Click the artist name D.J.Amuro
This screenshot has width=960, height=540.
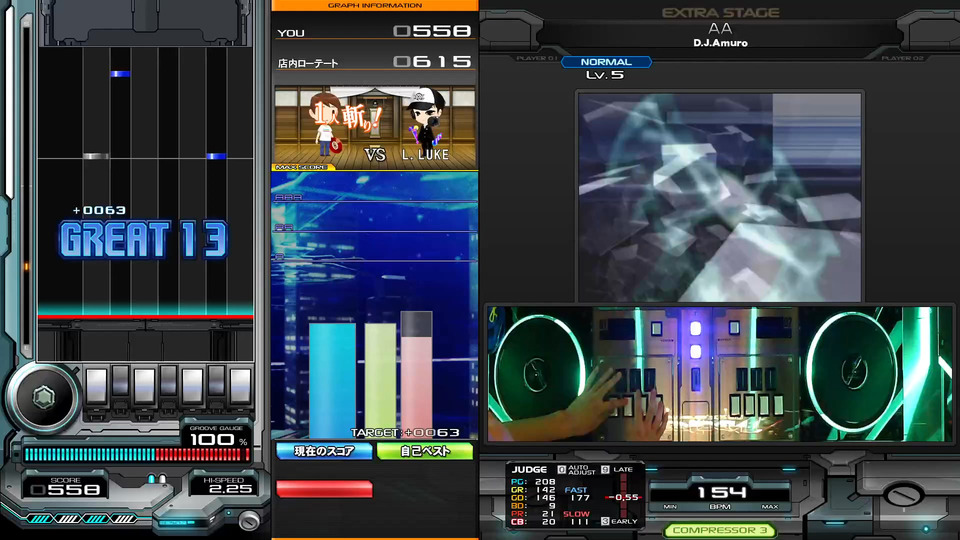[720, 43]
